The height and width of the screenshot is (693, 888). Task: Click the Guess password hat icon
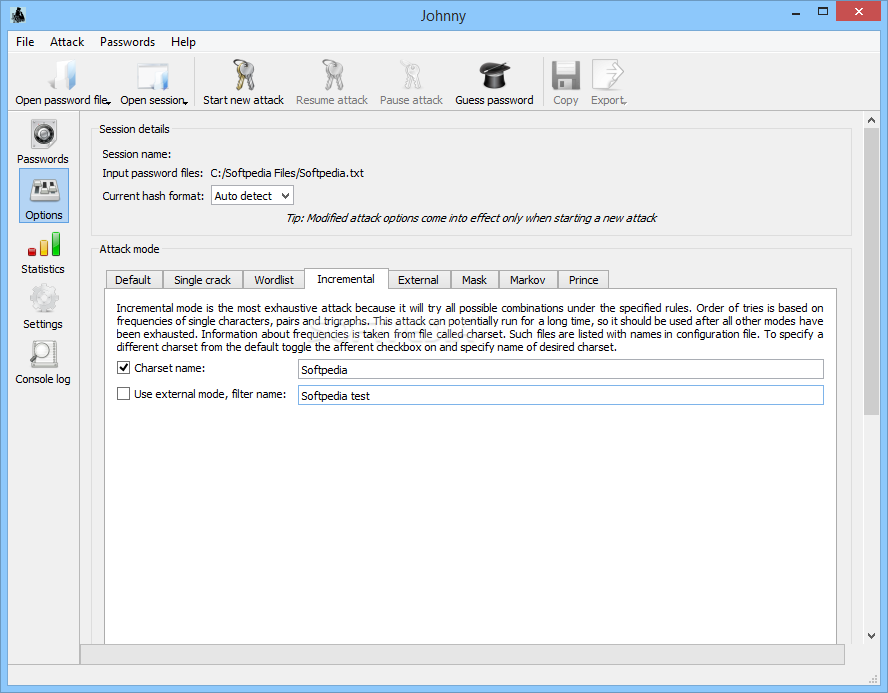(x=494, y=75)
